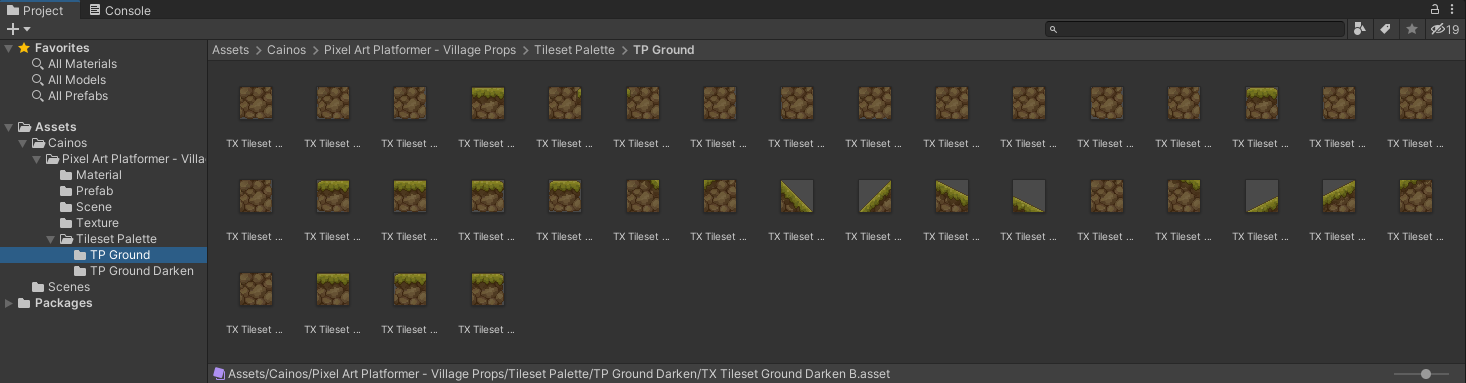Collapse the Pixel Art Platformer folder arrow

(37, 159)
